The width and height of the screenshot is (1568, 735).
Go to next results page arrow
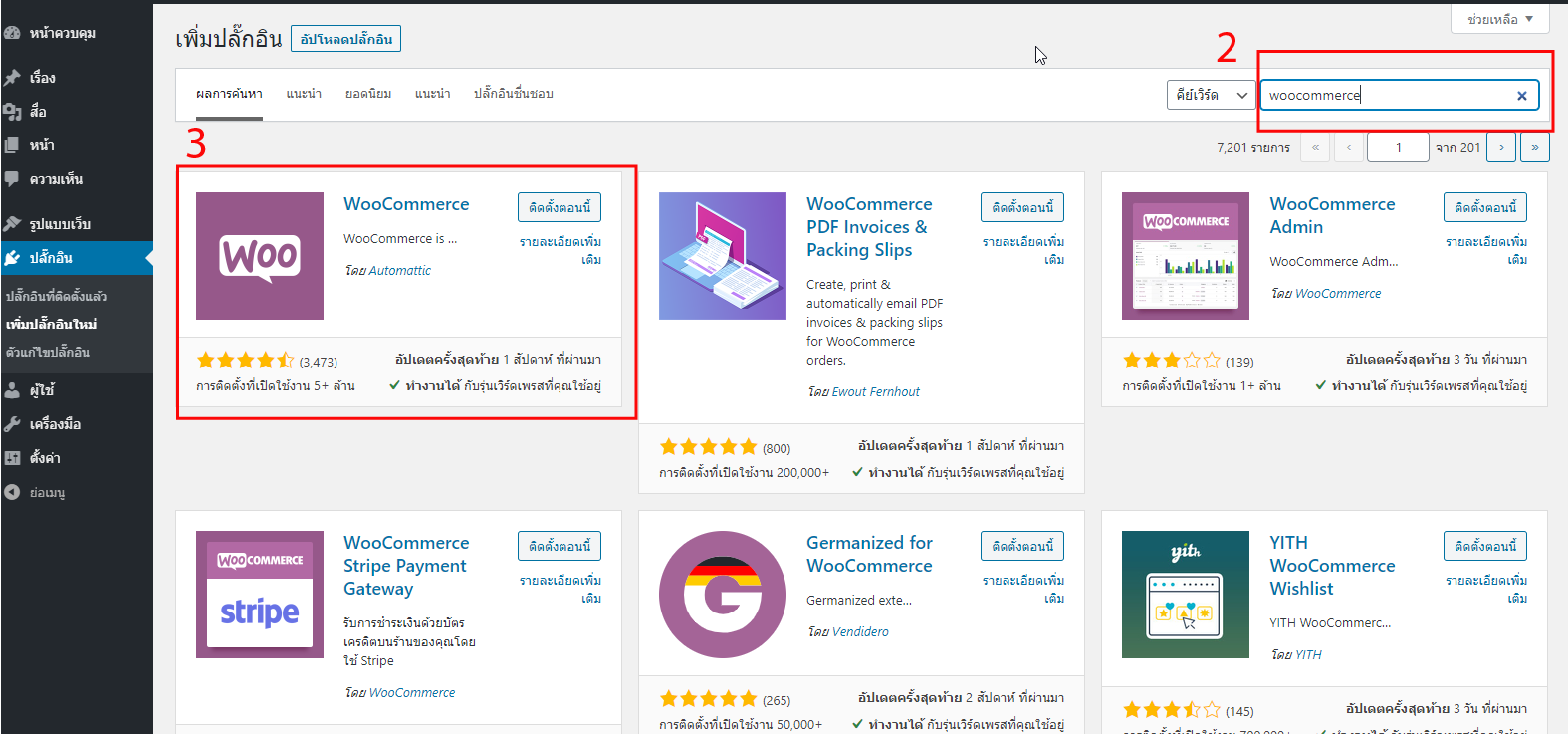1501,147
